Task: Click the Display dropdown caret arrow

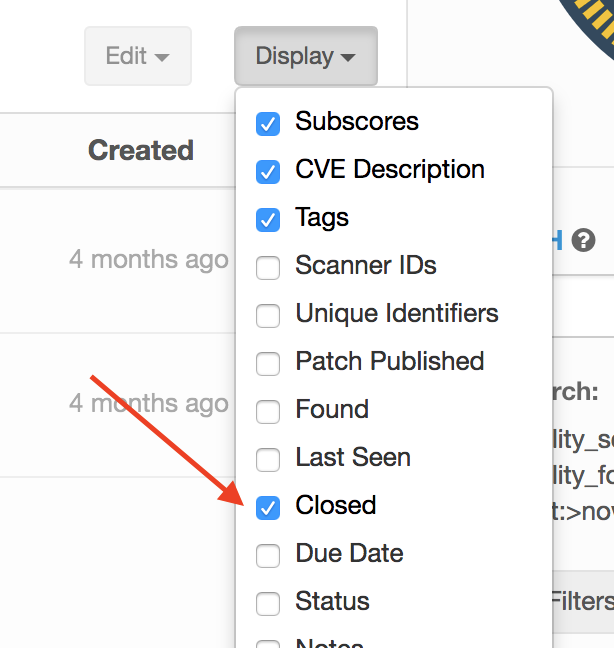Action: point(348,58)
